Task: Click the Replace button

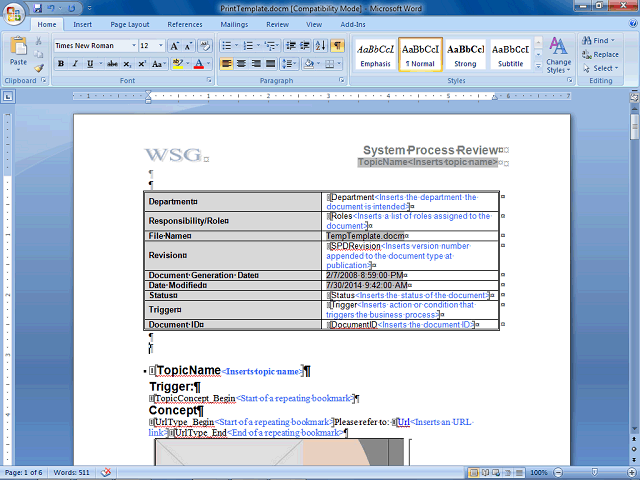Action: (600, 54)
